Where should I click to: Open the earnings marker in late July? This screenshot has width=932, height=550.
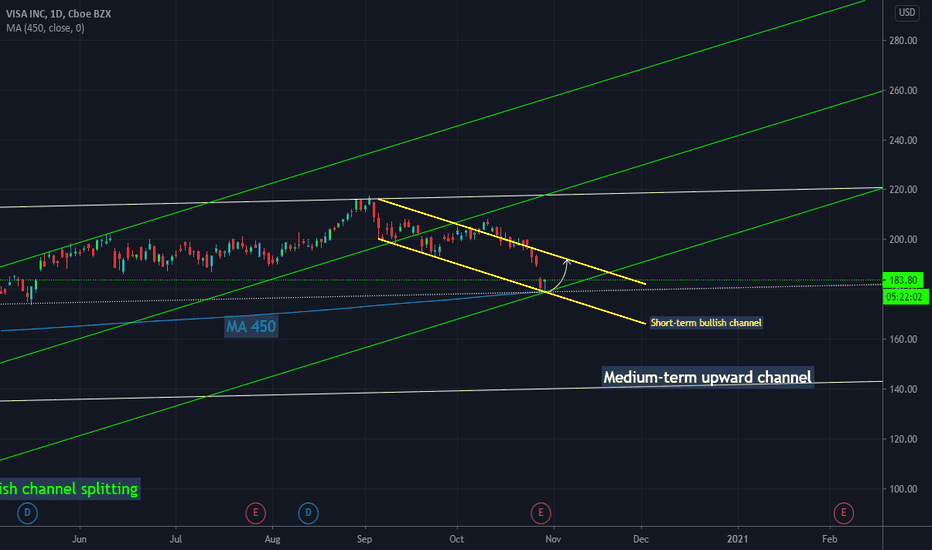pos(256,513)
